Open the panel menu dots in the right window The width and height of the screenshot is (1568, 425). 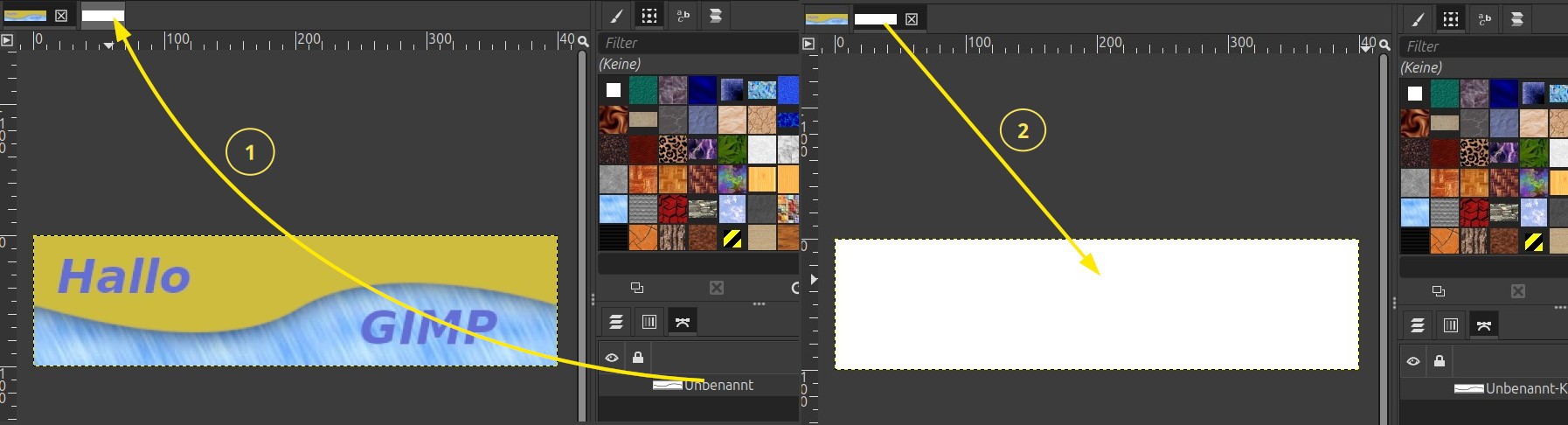(x=1560, y=308)
